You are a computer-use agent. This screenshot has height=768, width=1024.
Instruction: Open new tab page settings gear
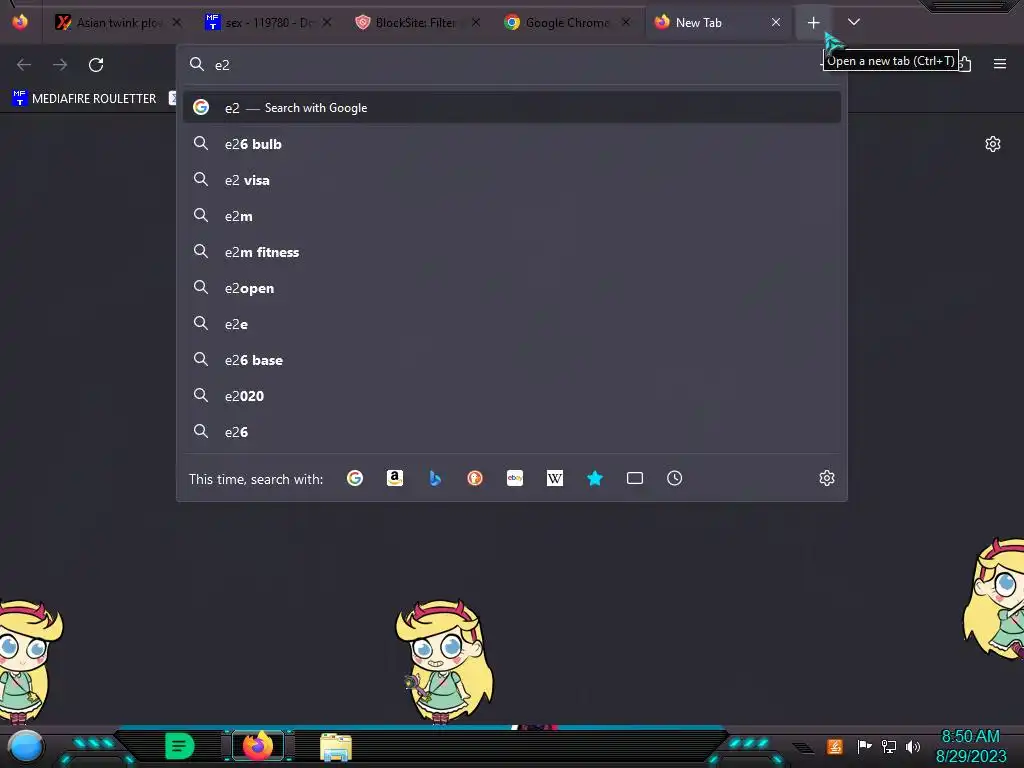993,144
